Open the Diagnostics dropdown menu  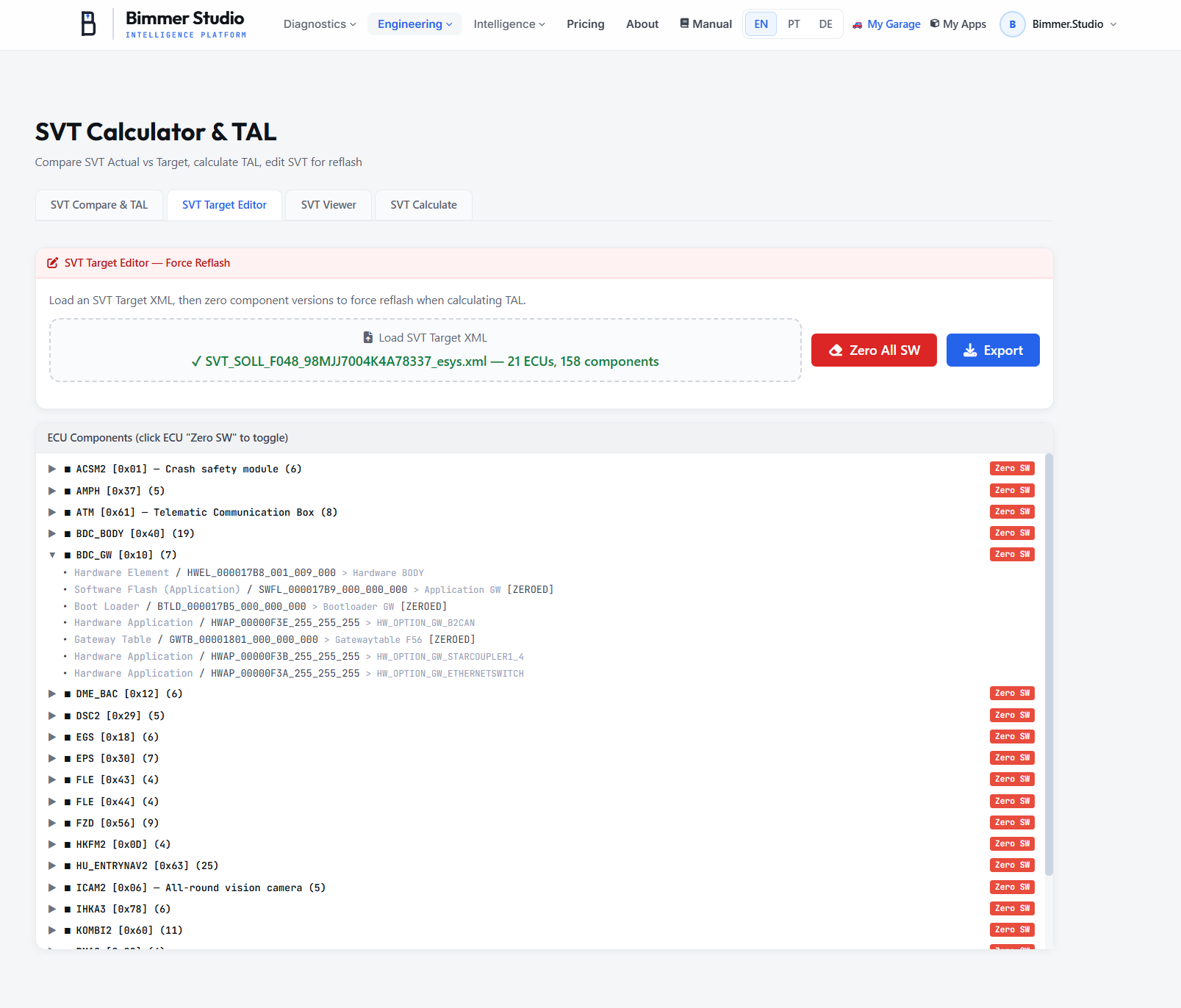click(320, 24)
